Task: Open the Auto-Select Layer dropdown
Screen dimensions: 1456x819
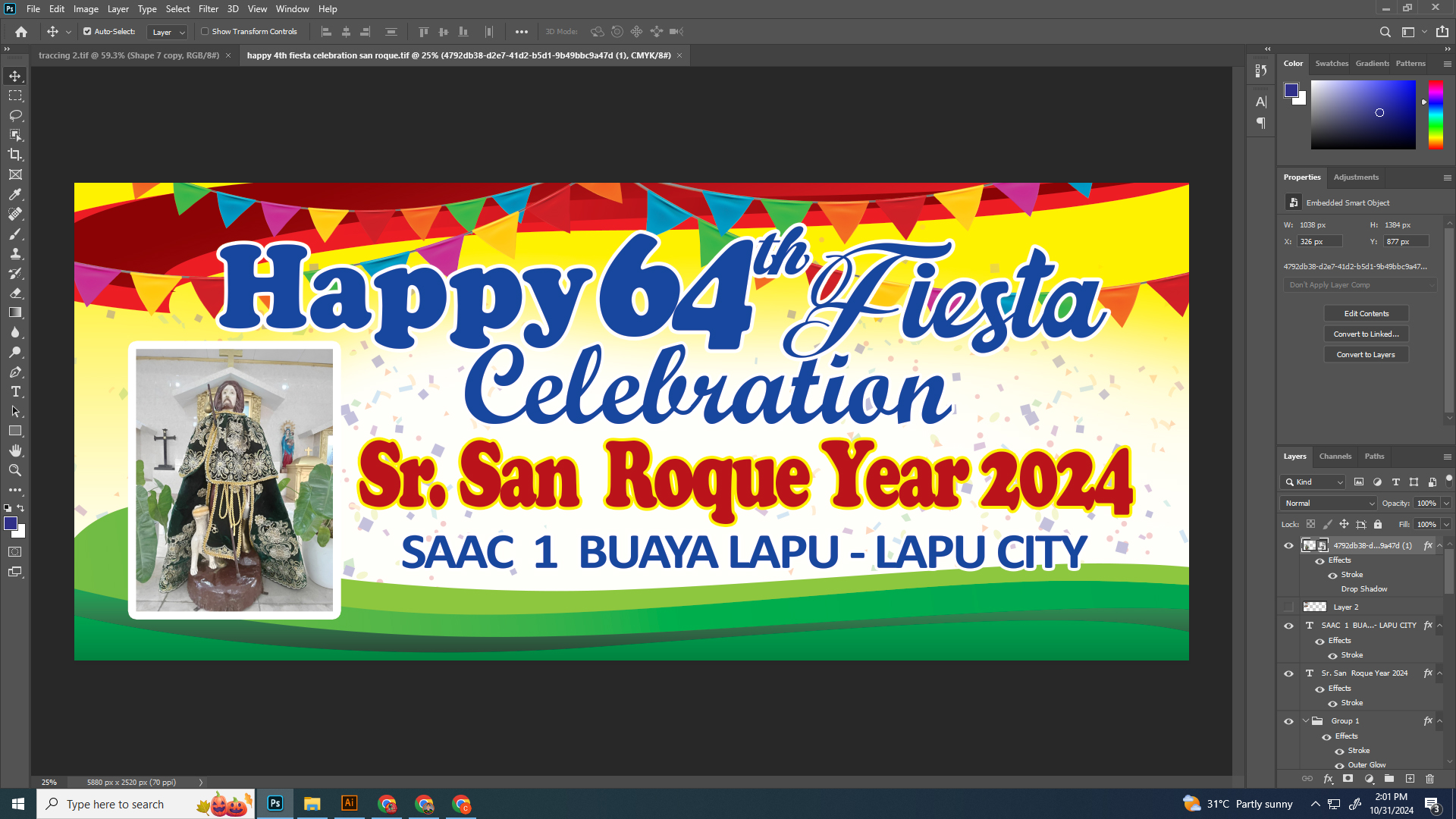Action: click(x=168, y=32)
